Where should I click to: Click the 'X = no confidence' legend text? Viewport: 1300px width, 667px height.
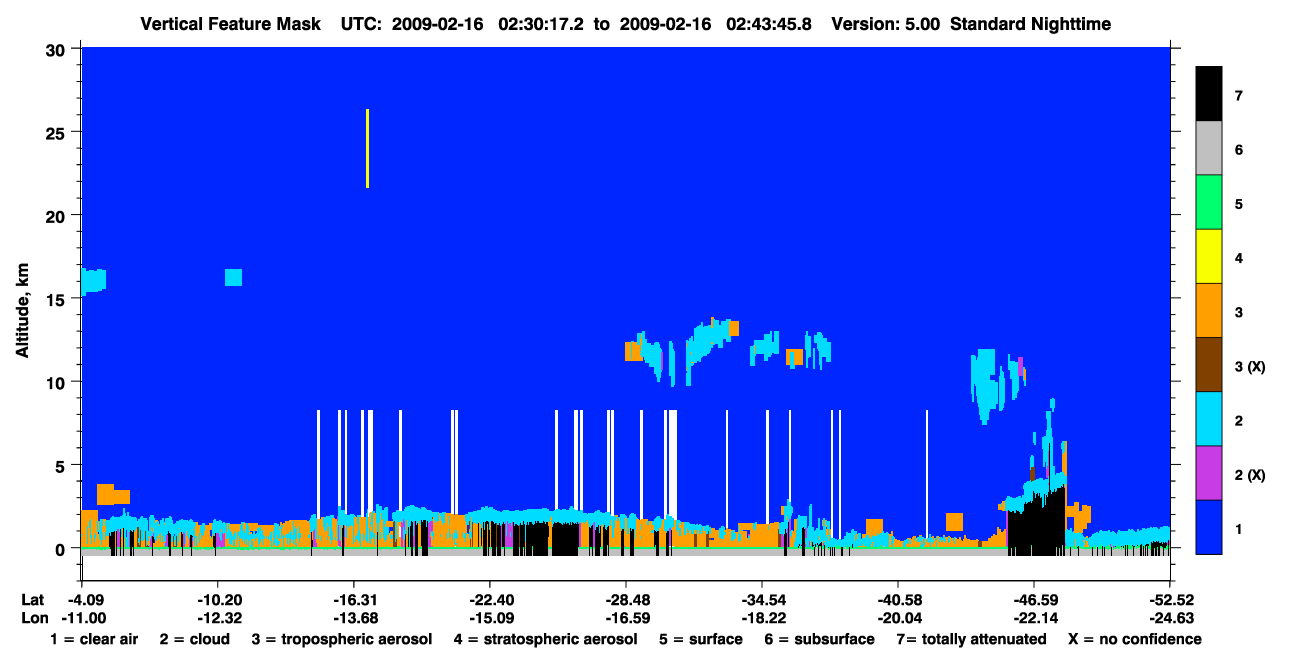(1135, 639)
